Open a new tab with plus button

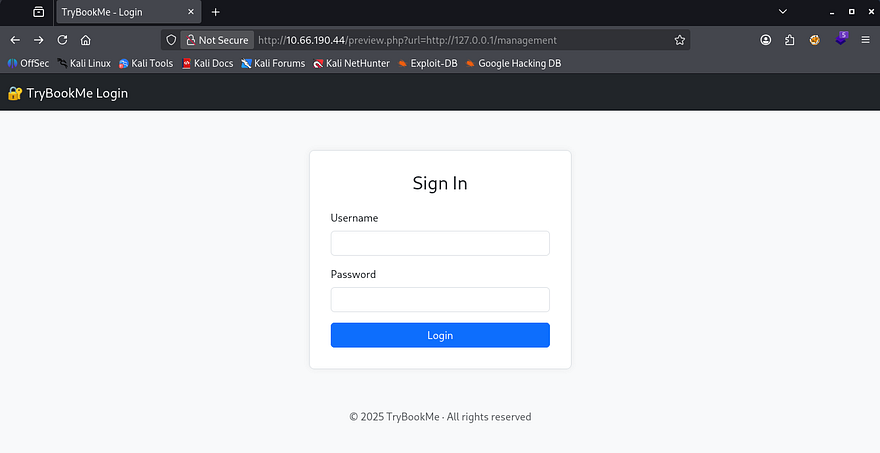point(215,12)
